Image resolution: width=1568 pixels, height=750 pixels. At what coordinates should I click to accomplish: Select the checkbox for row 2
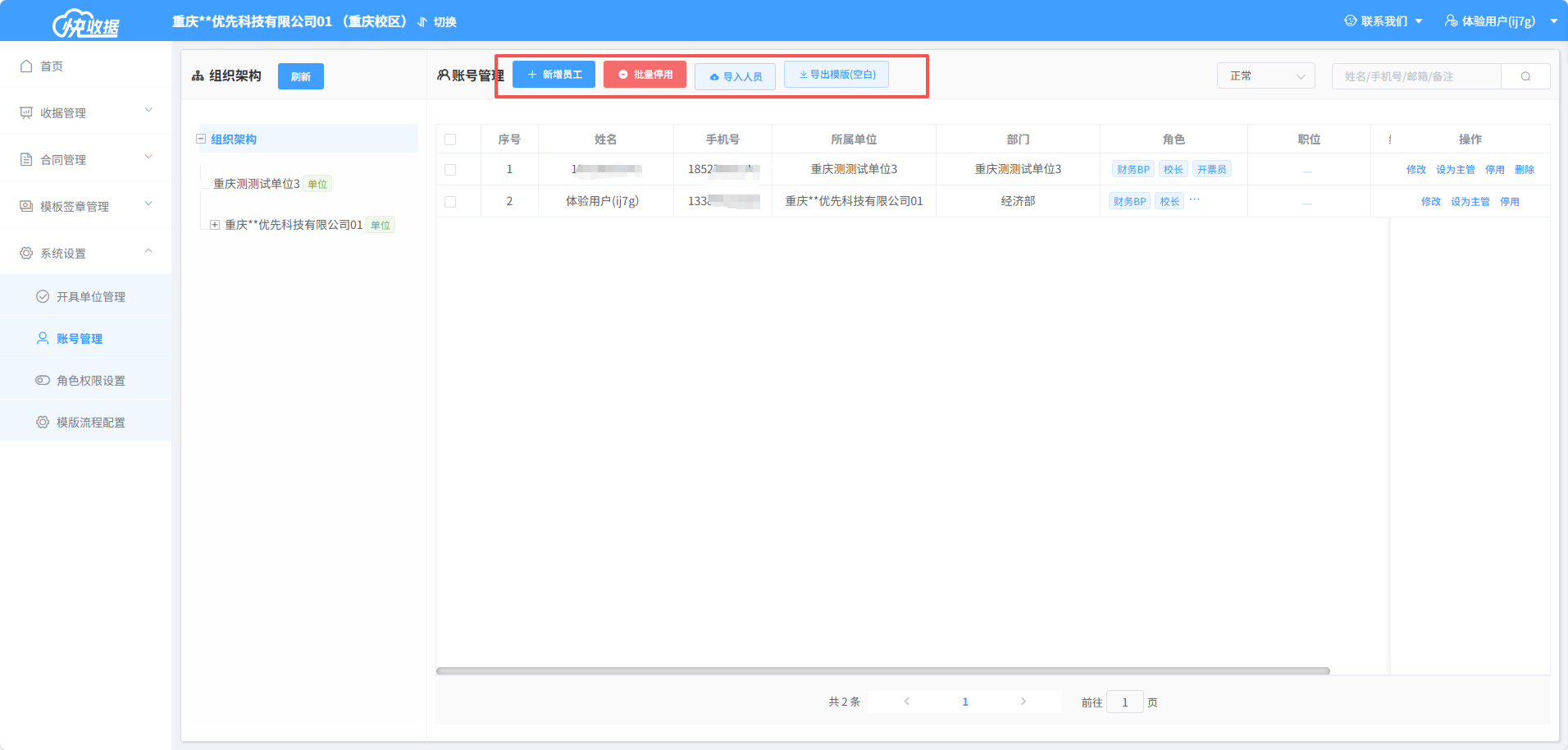pos(450,202)
